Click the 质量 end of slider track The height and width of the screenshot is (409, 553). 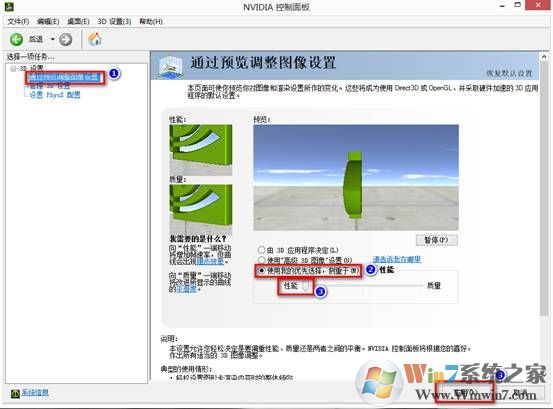[421, 286]
